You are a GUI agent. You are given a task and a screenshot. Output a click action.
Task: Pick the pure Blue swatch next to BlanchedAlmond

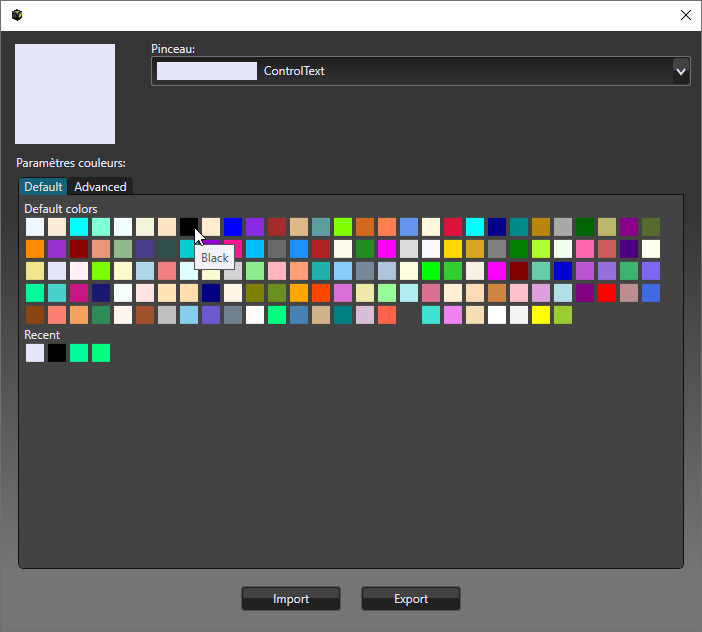233,227
